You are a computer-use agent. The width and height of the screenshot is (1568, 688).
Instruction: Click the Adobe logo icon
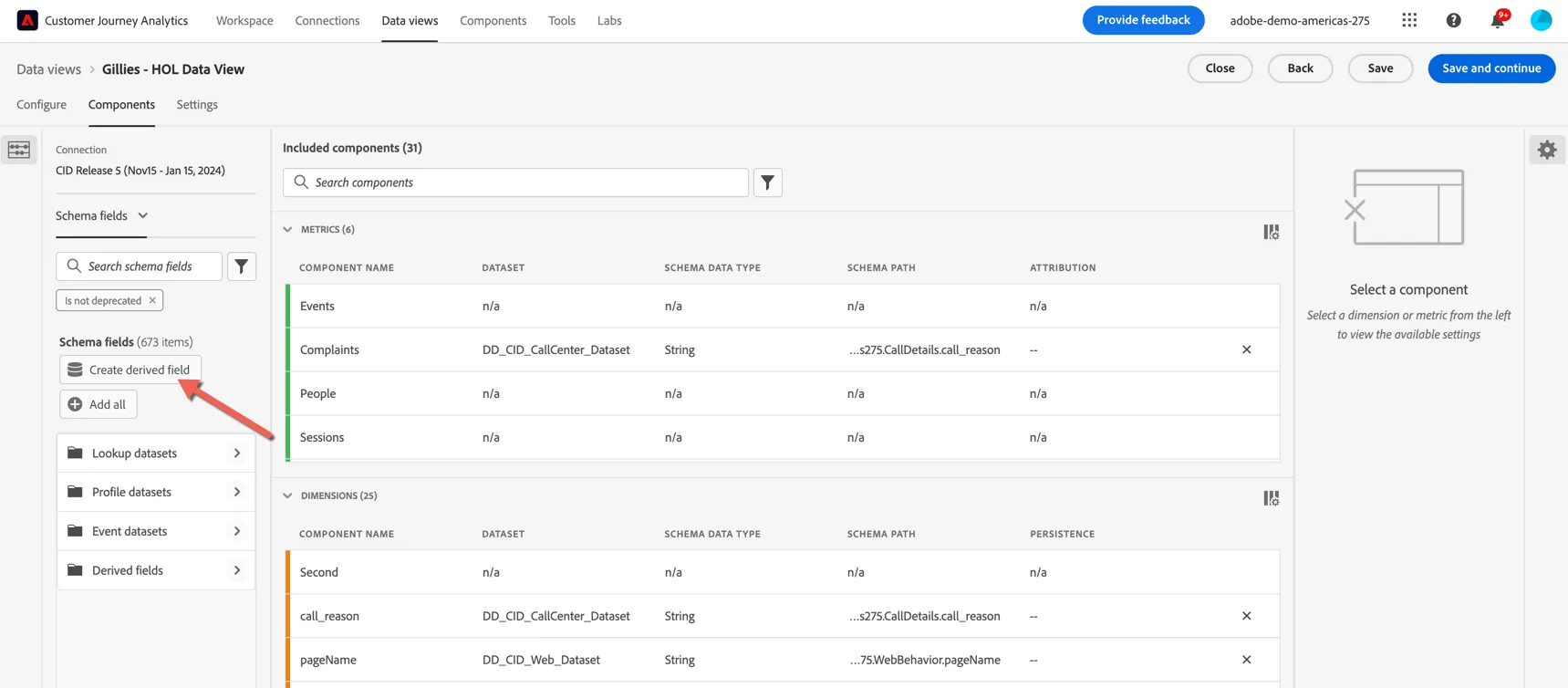click(x=27, y=20)
